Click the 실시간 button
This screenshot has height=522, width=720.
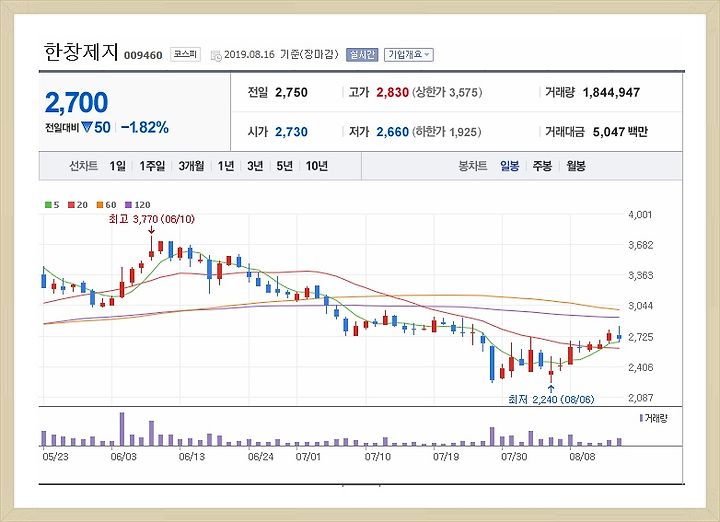362,55
